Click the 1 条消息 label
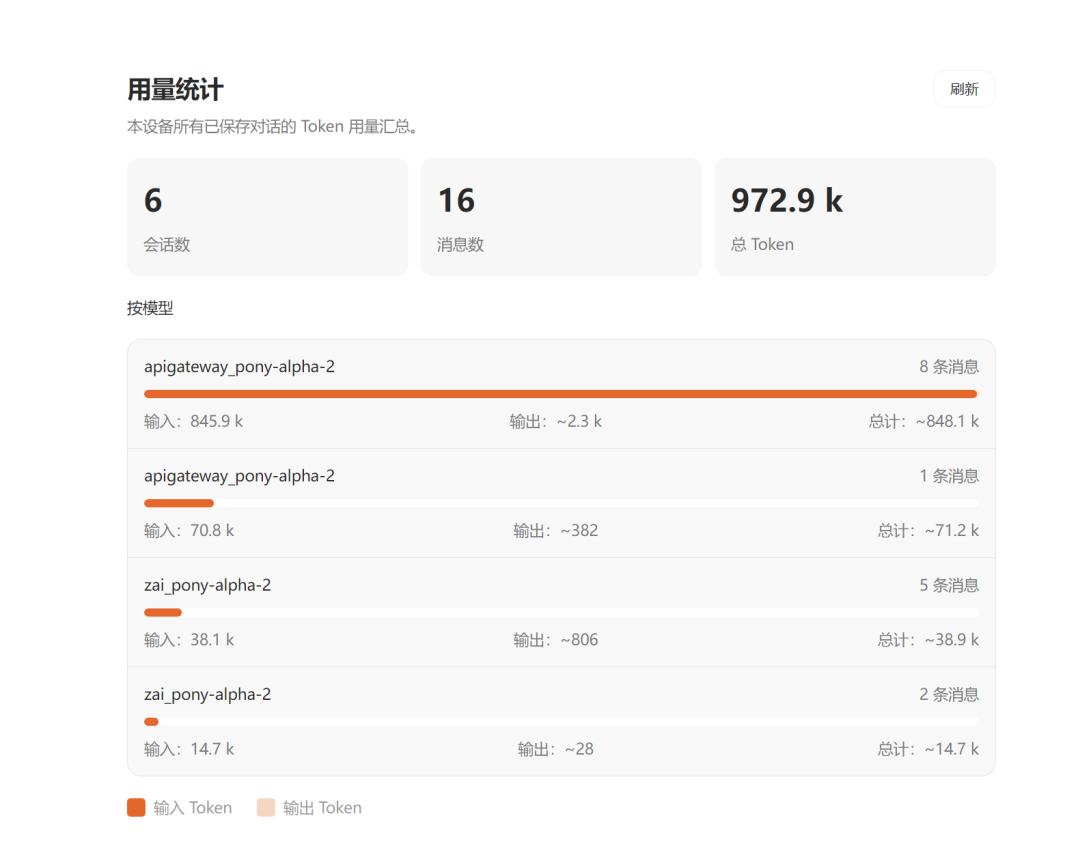Viewport: 1080px width, 844px height. 948,475
